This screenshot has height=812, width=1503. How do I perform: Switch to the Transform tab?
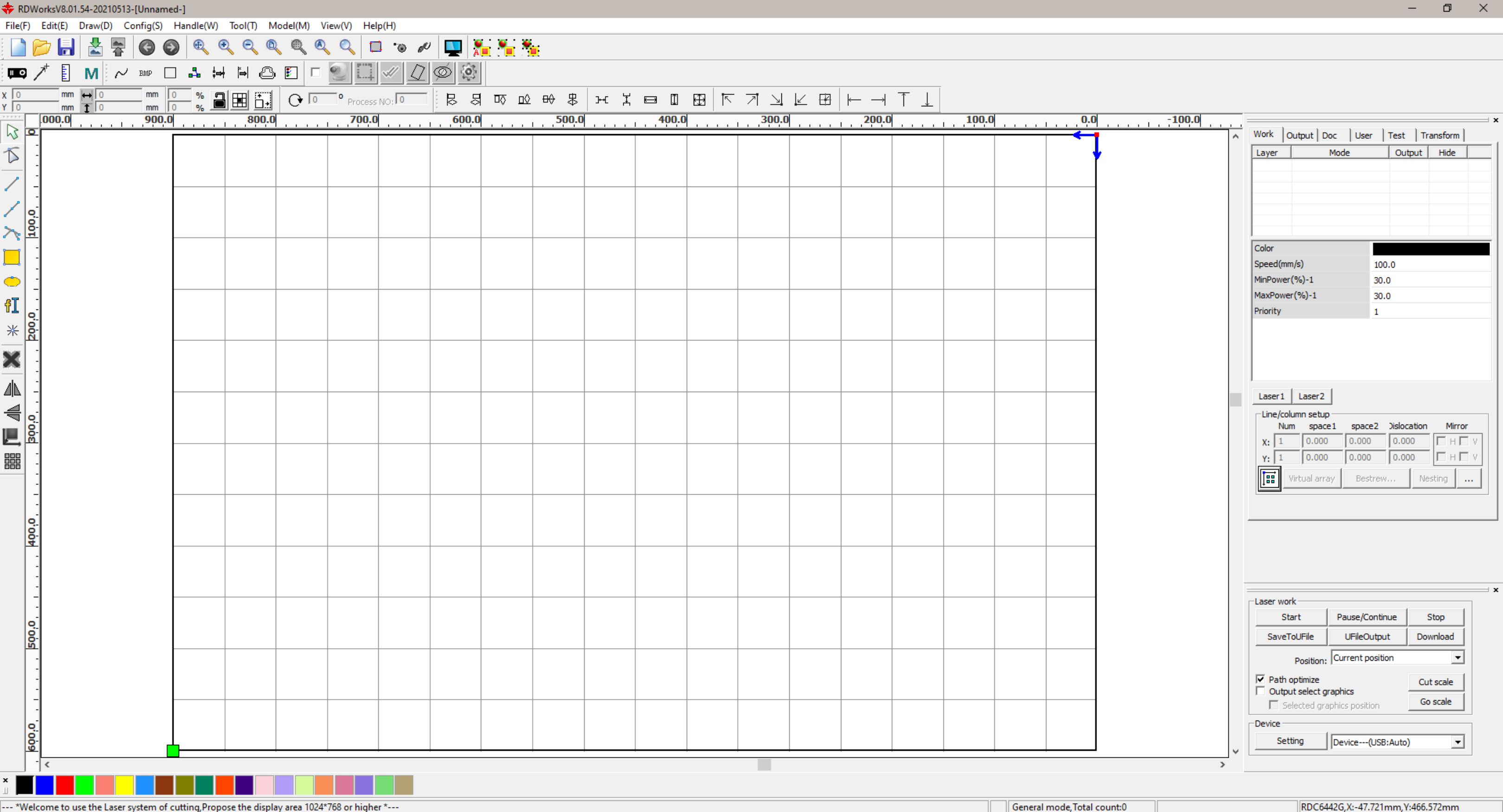point(1439,135)
